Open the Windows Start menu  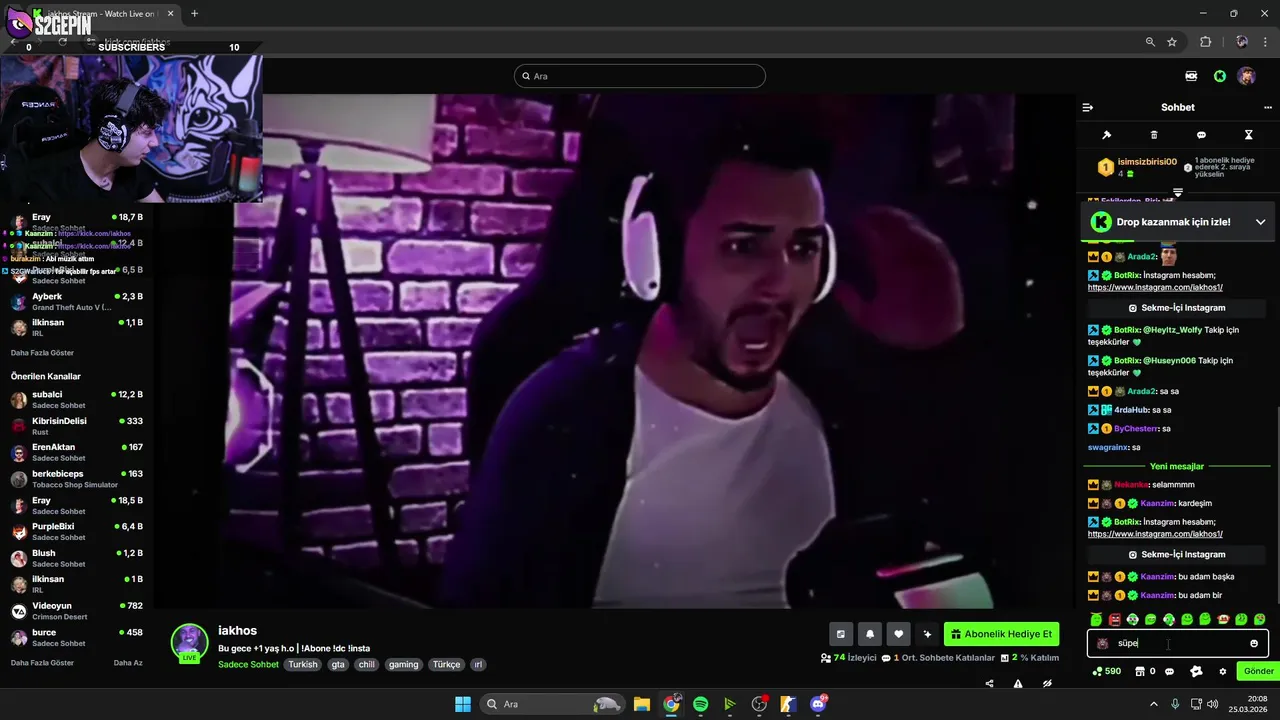463,704
